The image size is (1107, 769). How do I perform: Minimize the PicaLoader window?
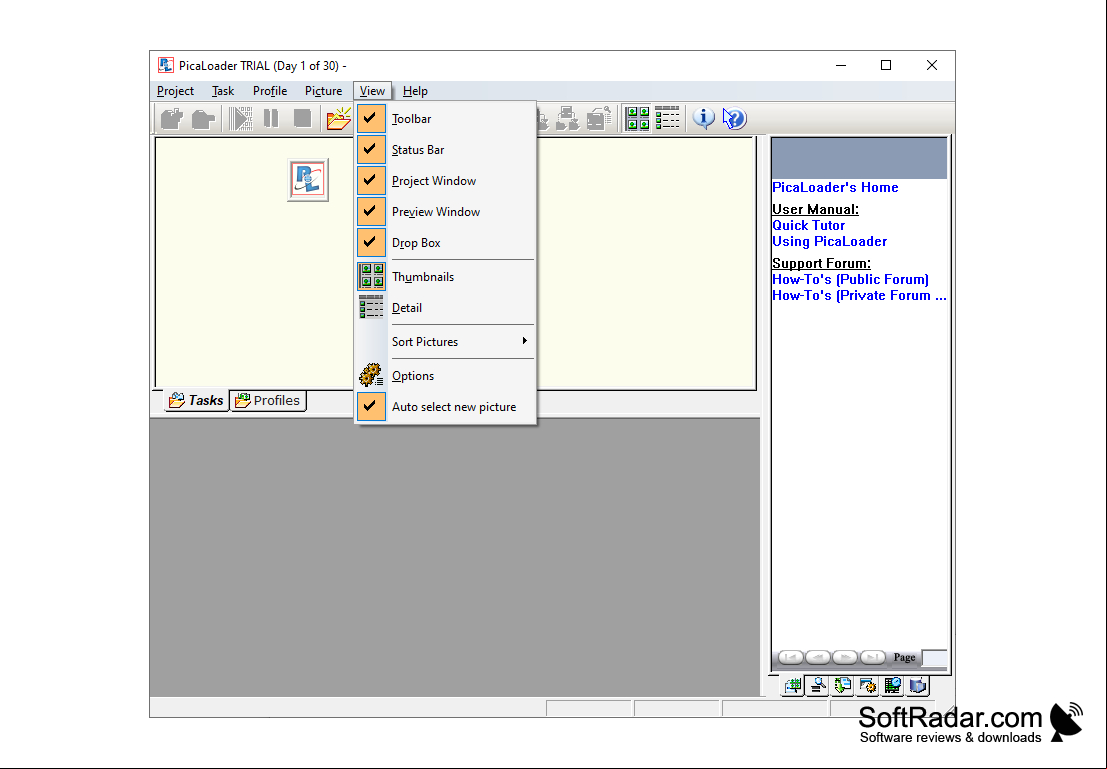[x=841, y=66]
